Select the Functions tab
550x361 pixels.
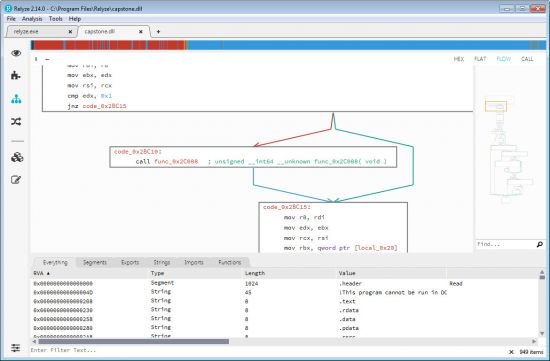tap(230, 262)
